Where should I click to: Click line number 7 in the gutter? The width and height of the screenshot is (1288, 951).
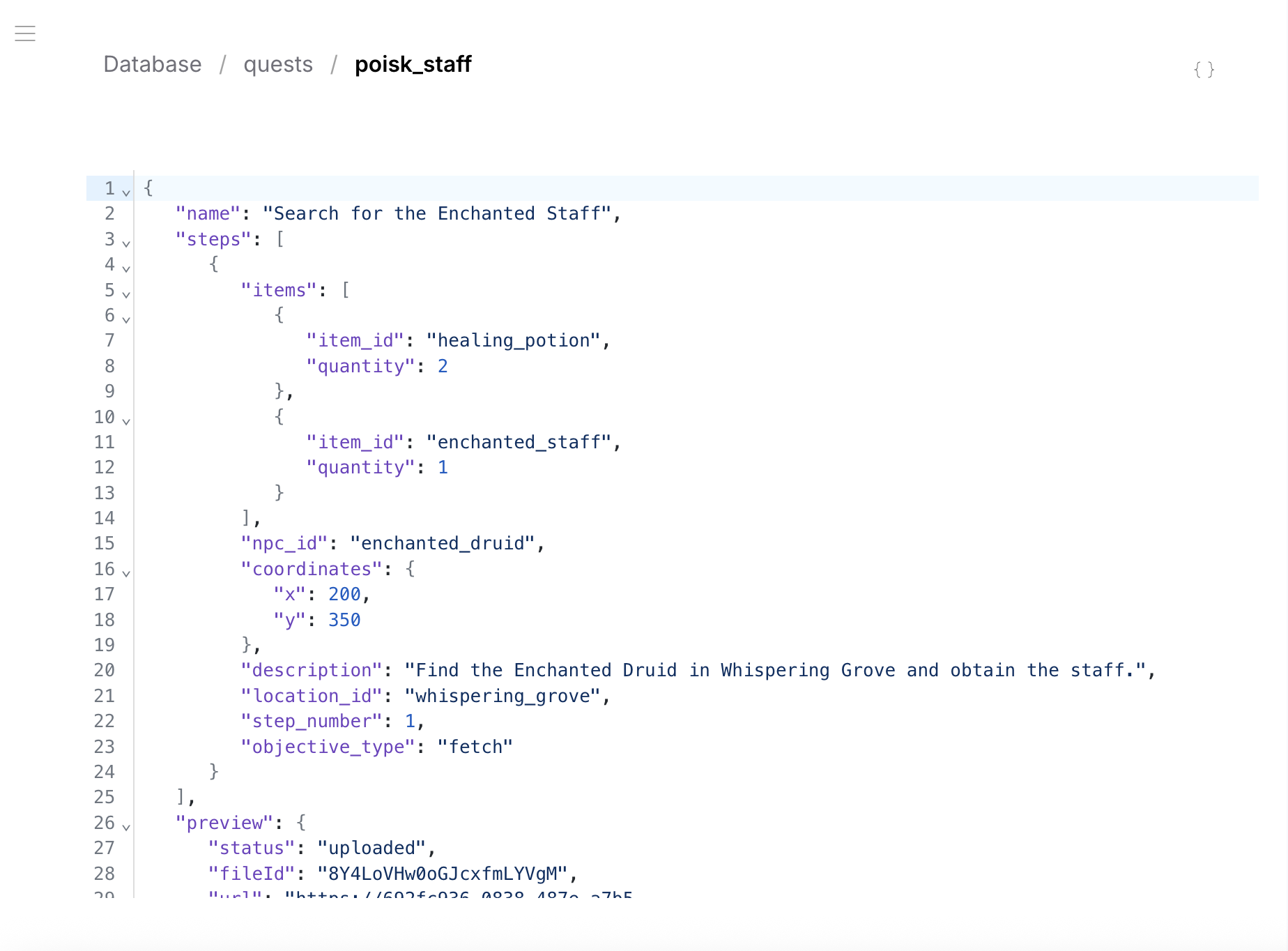tap(109, 340)
